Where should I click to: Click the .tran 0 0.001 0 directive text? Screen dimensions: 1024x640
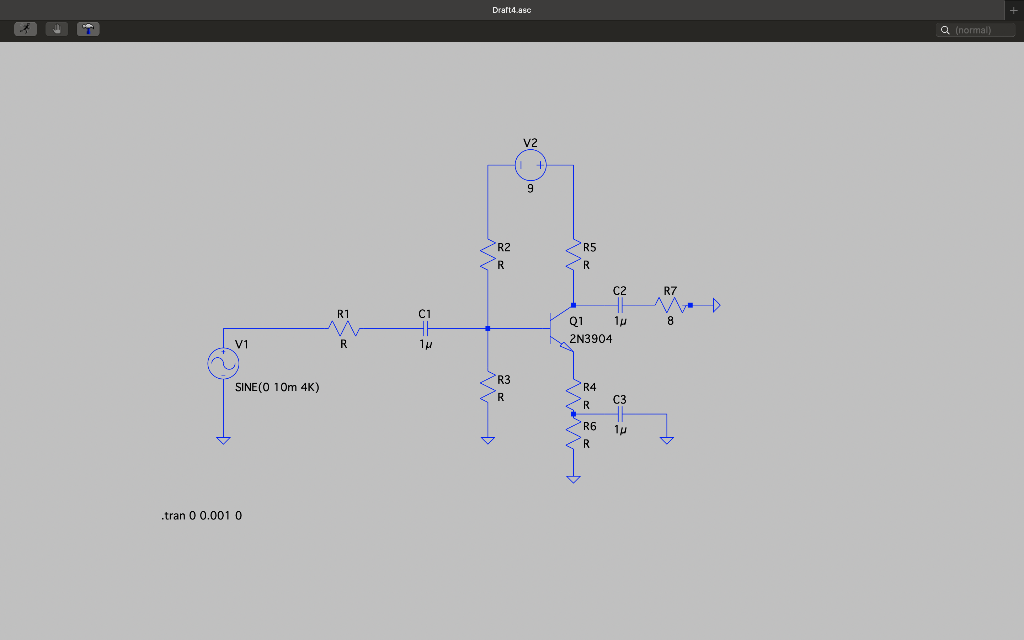(199, 515)
